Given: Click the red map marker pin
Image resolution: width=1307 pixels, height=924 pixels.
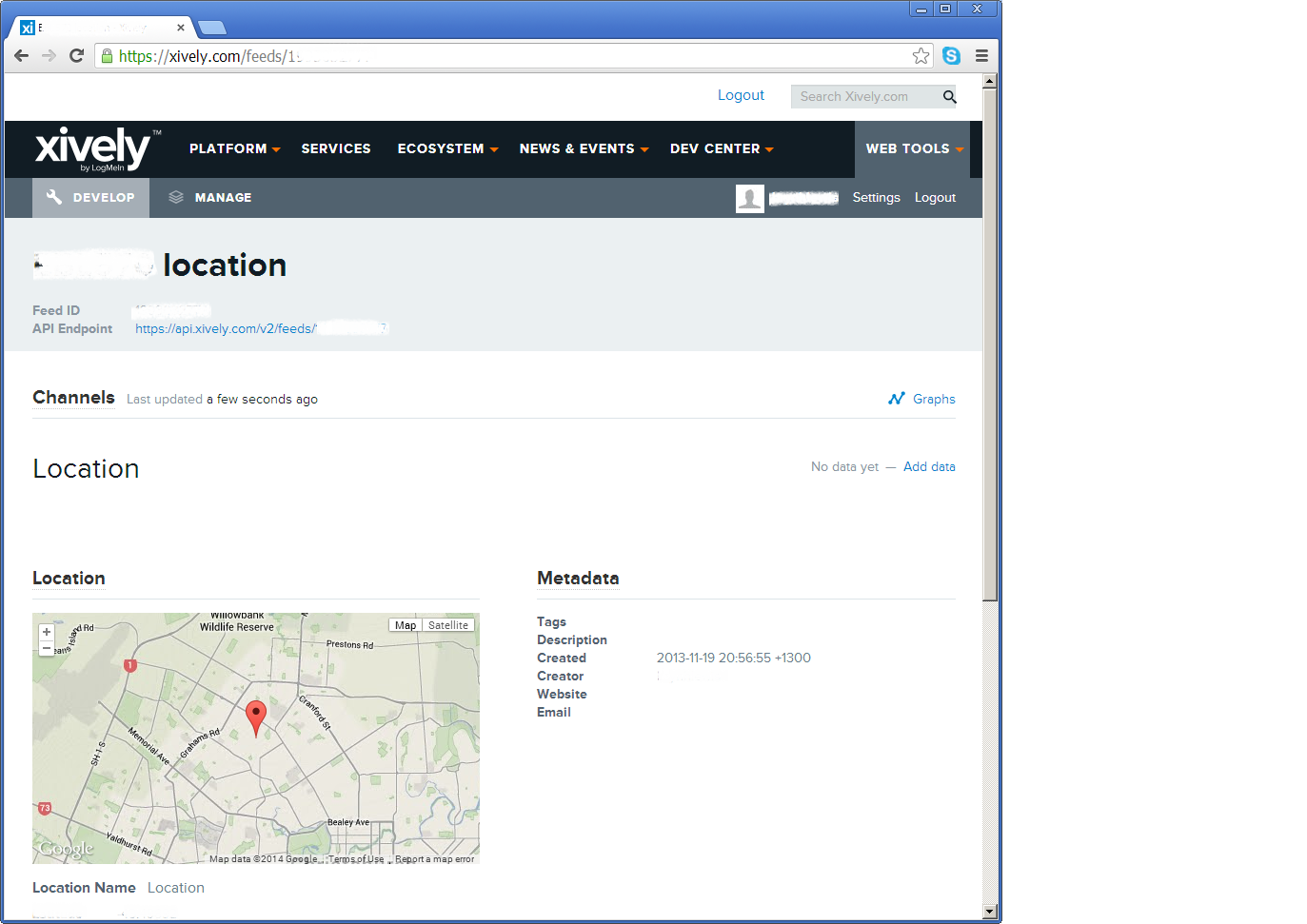Looking at the screenshot, I should tap(256, 716).
